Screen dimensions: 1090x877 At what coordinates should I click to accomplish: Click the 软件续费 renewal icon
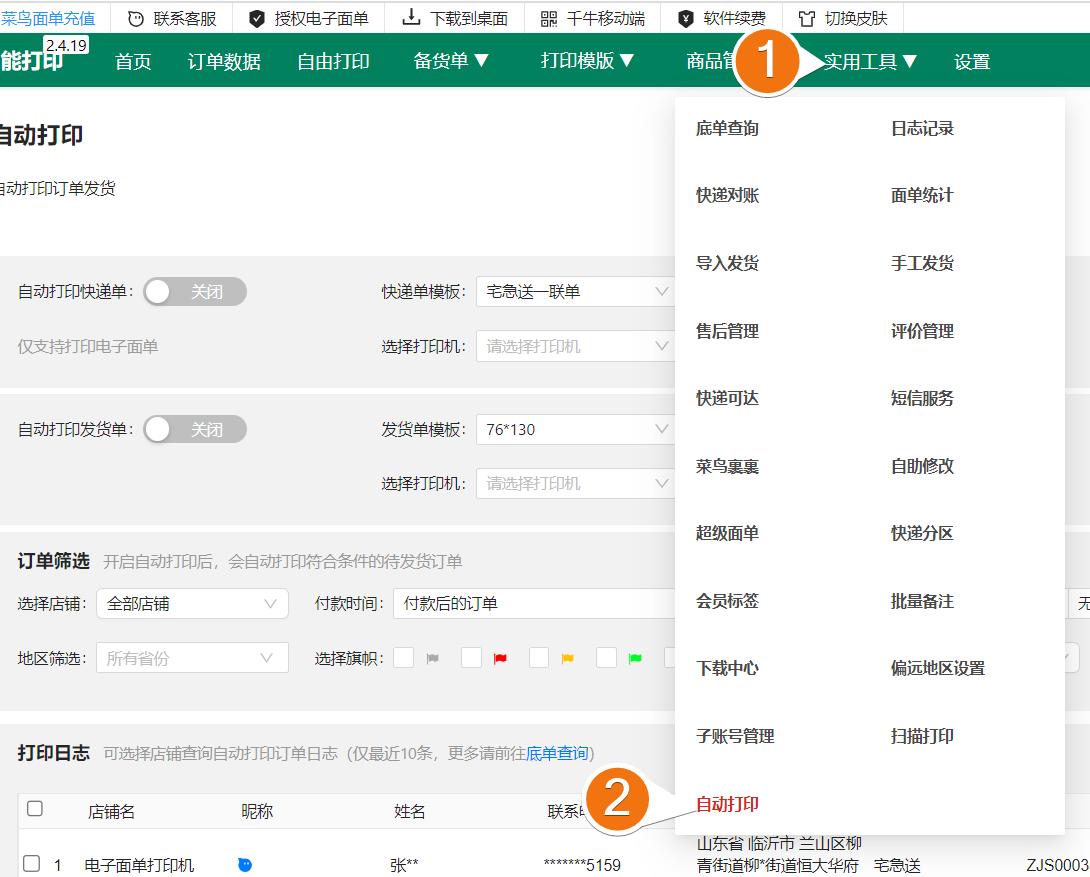[x=685, y=17]
